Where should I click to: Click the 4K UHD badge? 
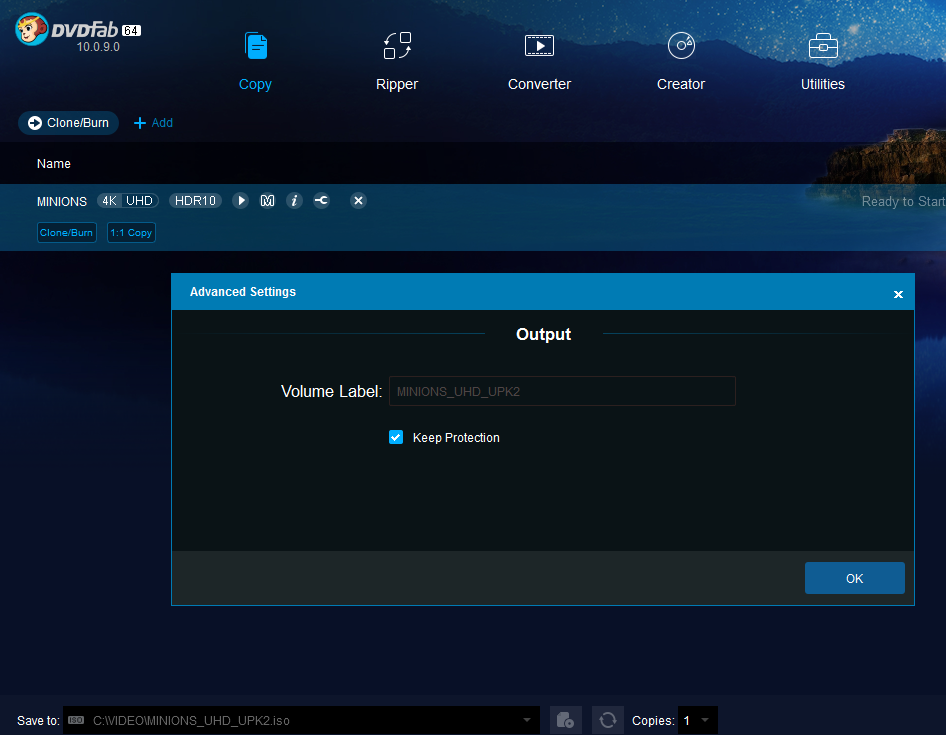128,201
